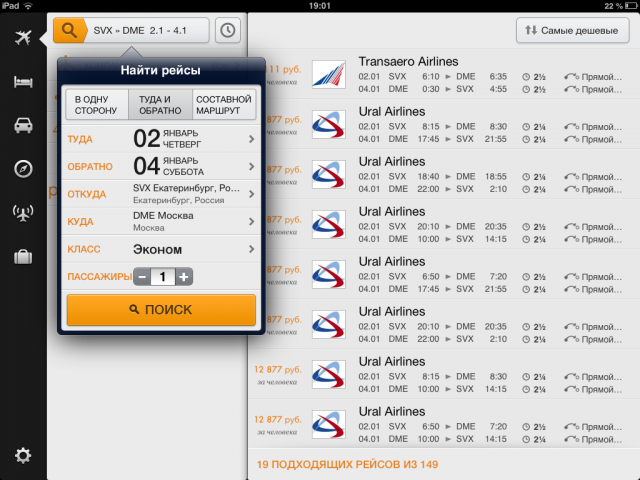
Task: Decrease passenger count with minus
Action: coord(142,277)
